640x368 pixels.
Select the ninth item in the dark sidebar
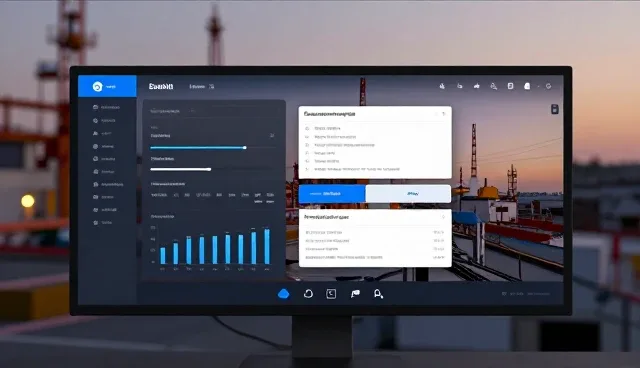[104, 210]
